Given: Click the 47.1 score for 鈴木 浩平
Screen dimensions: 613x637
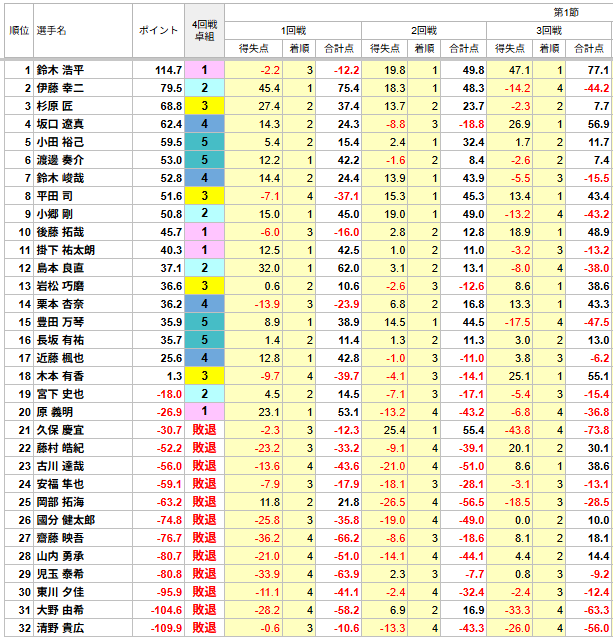Looking at the screenshot, I should [x=520, y=70].
